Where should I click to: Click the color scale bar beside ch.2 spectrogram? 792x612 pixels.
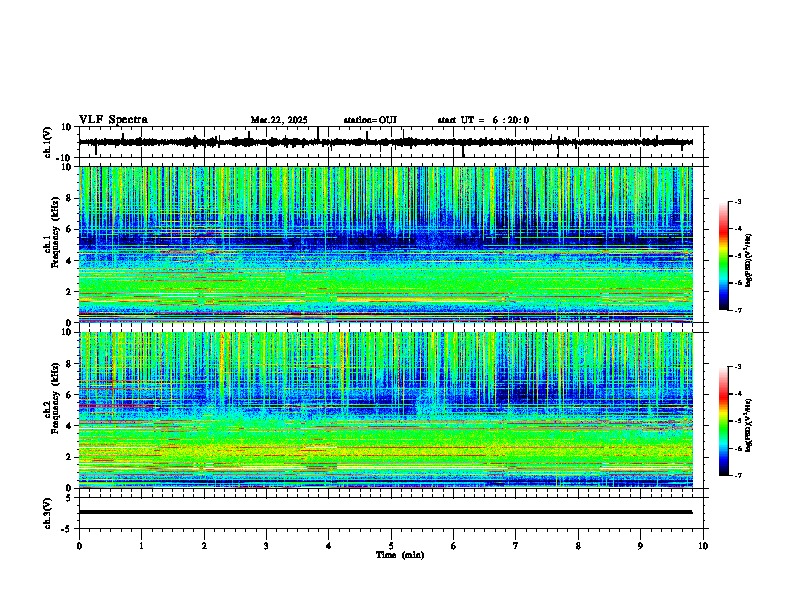tap(723, 421)
